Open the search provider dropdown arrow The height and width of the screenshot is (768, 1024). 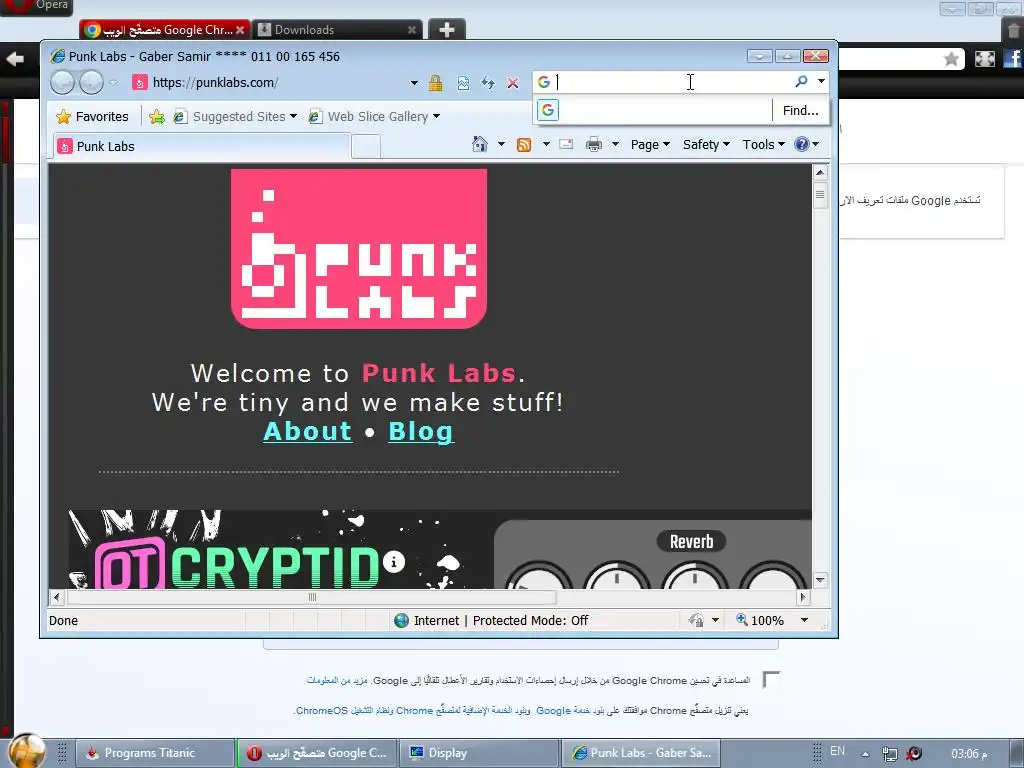(822, 81)
